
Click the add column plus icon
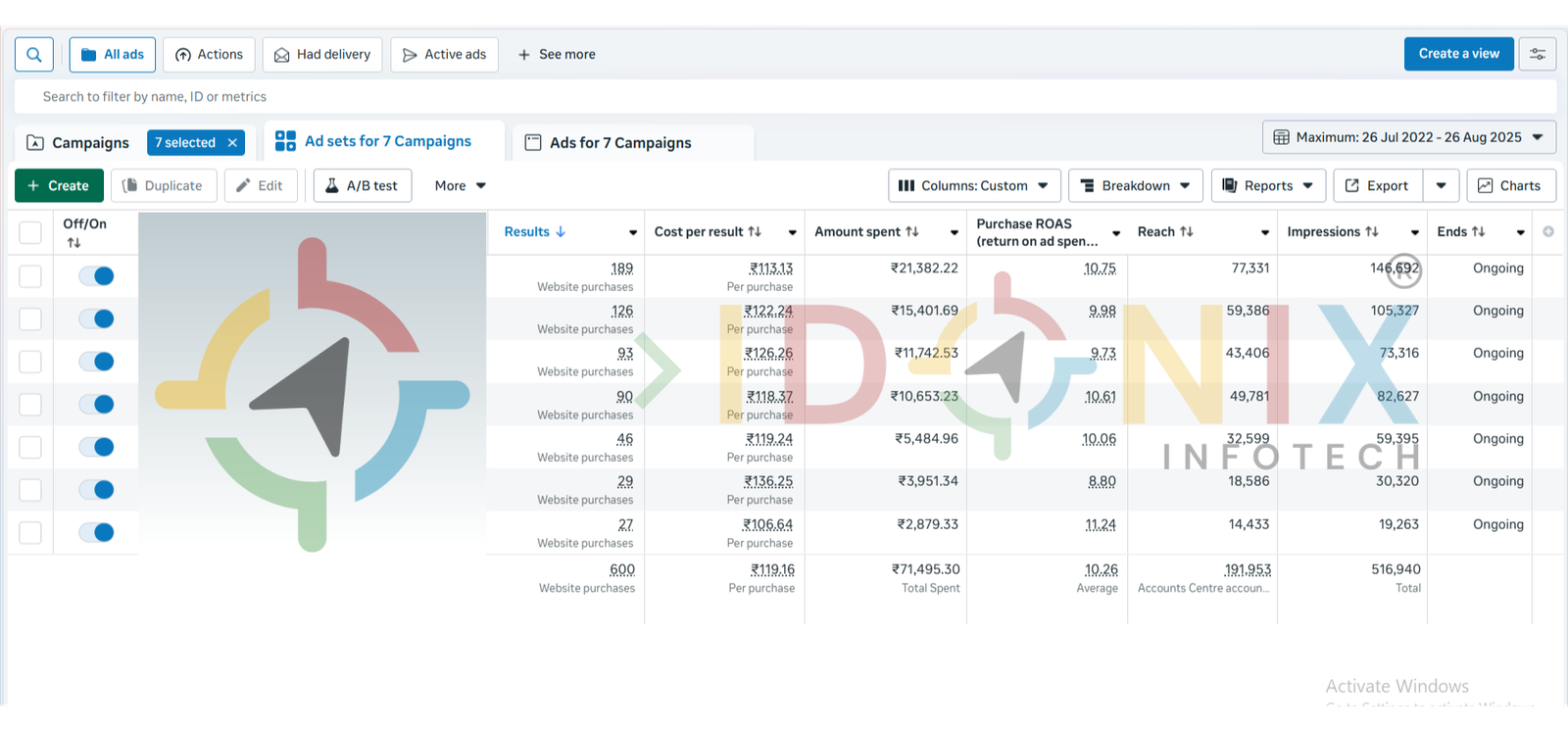[1548, 232]
